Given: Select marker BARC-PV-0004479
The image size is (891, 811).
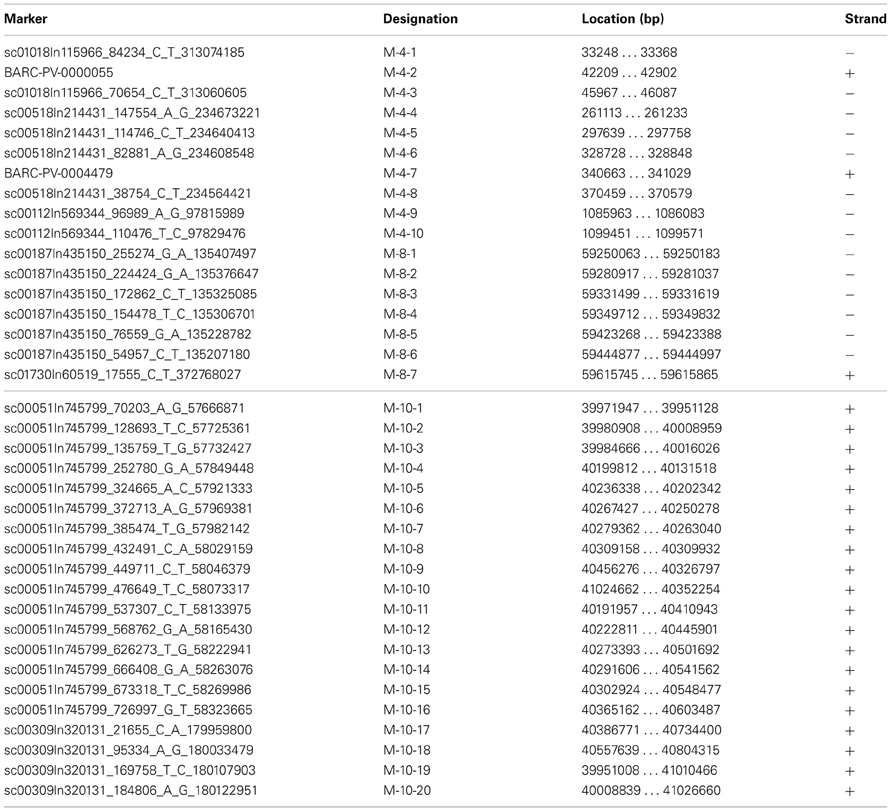Looking at the screenshot, I should click(x=59, y=173).
